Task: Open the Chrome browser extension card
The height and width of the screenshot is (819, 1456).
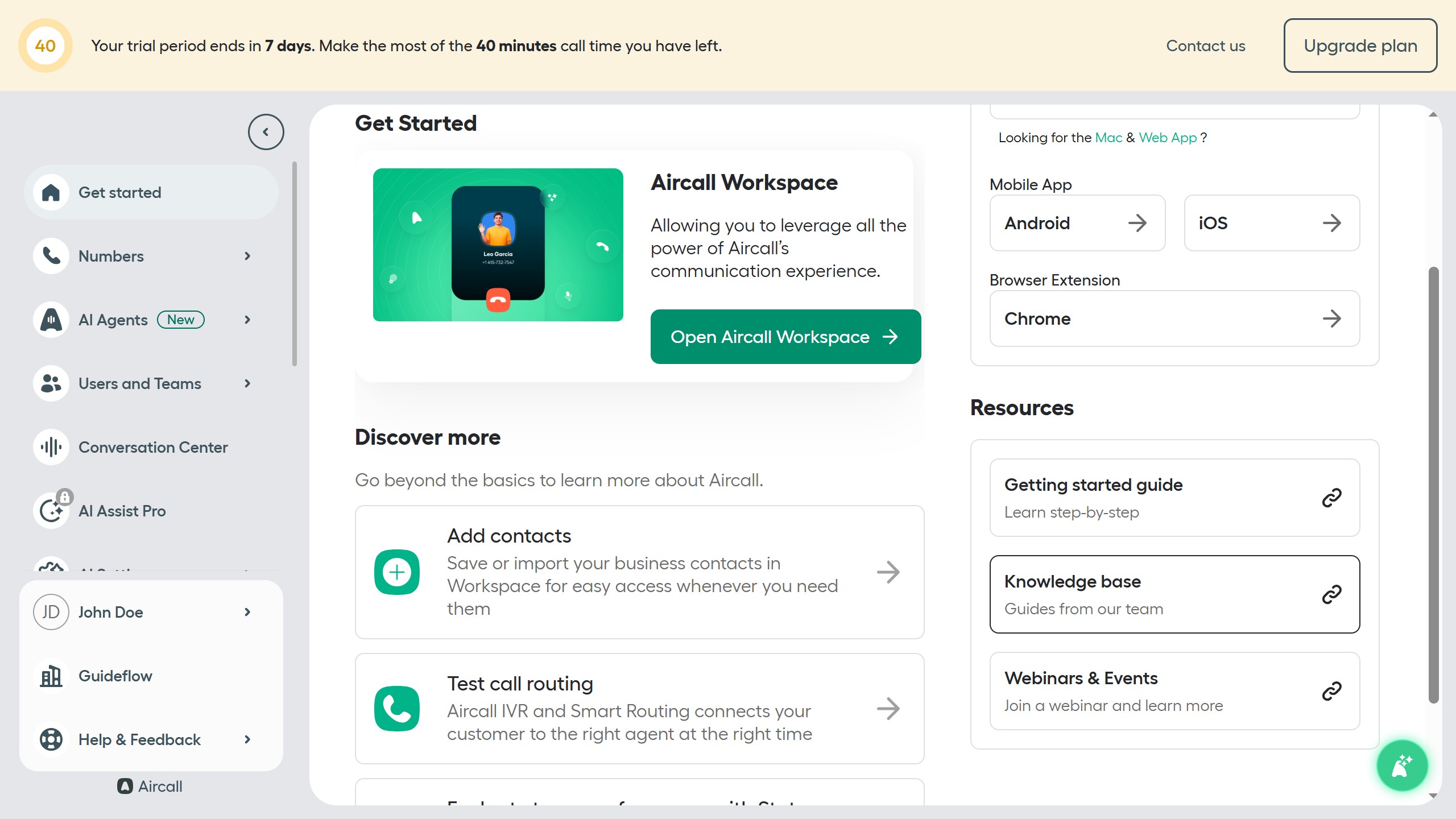Action: coord(1174,318)
